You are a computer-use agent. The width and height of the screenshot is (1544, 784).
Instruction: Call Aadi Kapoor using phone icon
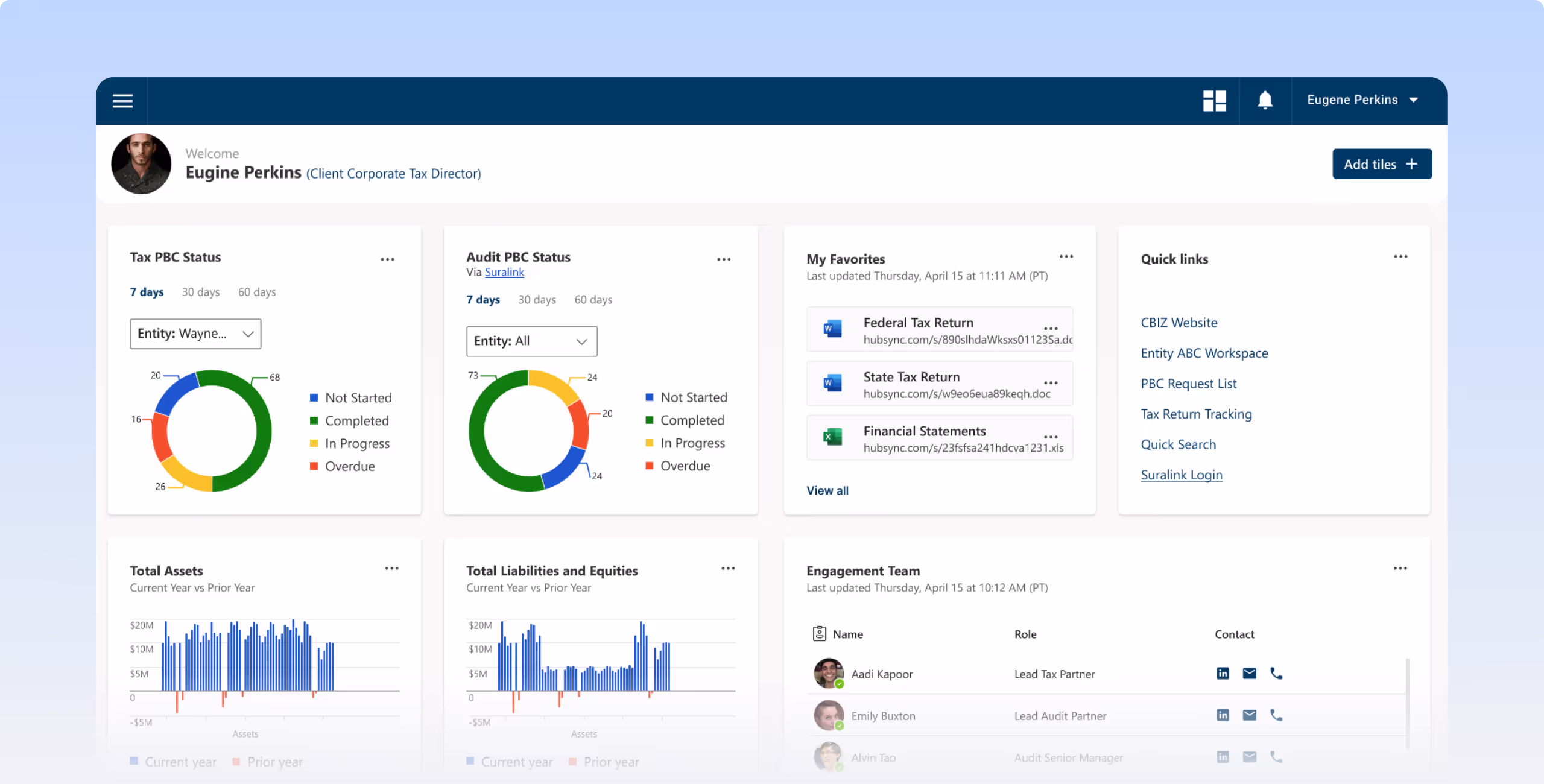pos(1276,673)
